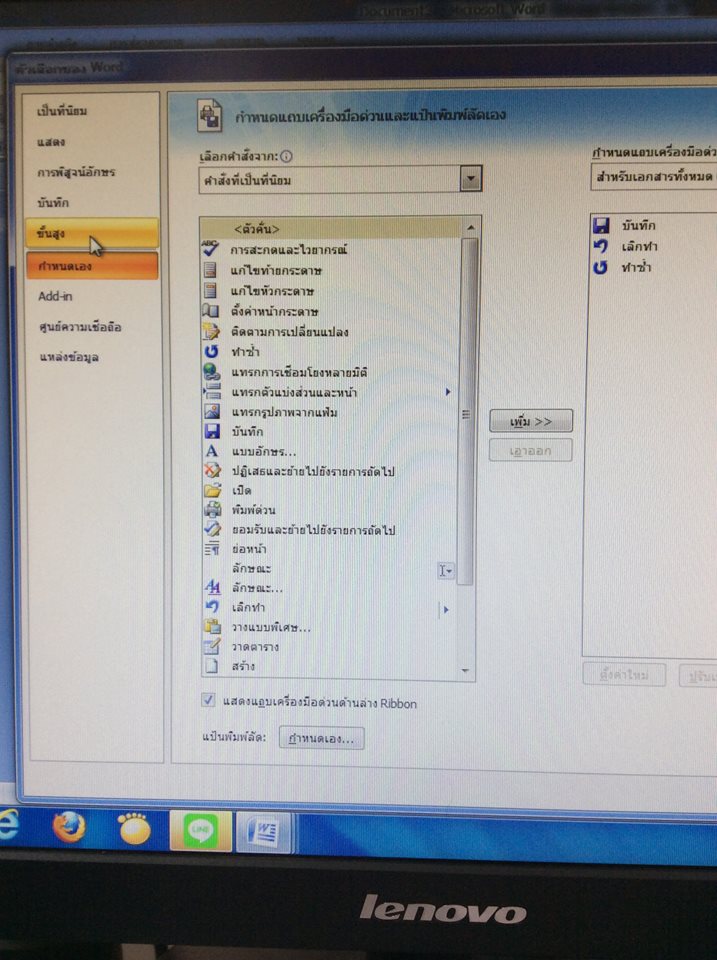Click the เอาออก remove button
717x960 pixels.
pos(530,451)
